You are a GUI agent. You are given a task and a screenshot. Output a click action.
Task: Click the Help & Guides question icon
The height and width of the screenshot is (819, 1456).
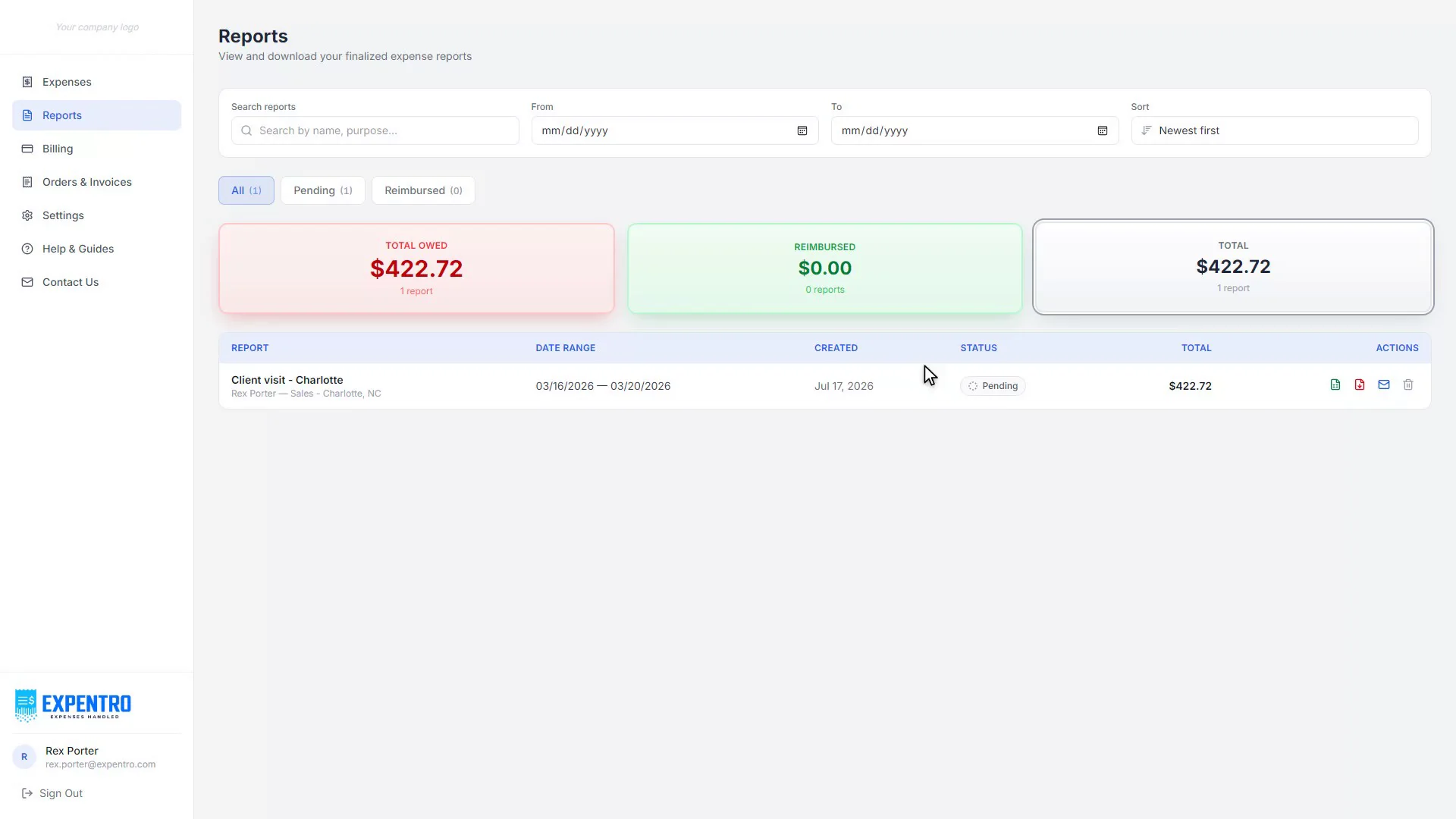point(27,249)
